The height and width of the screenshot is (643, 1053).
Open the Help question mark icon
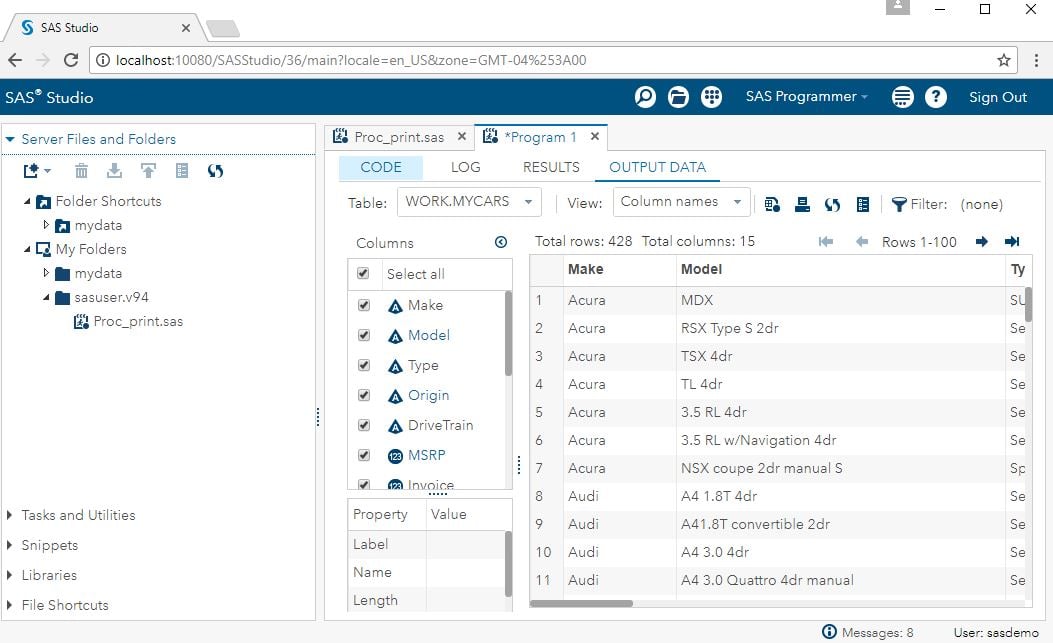pos(935,97)
